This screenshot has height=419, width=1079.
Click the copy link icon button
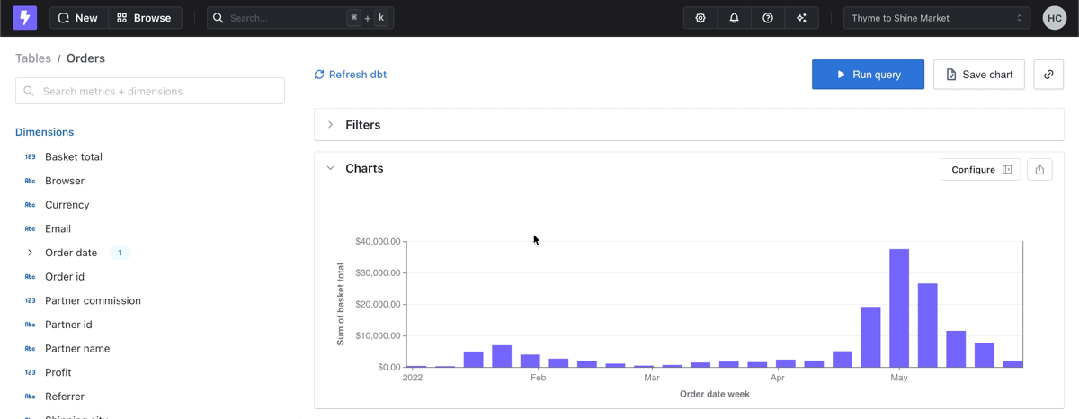pos(1048,74)
